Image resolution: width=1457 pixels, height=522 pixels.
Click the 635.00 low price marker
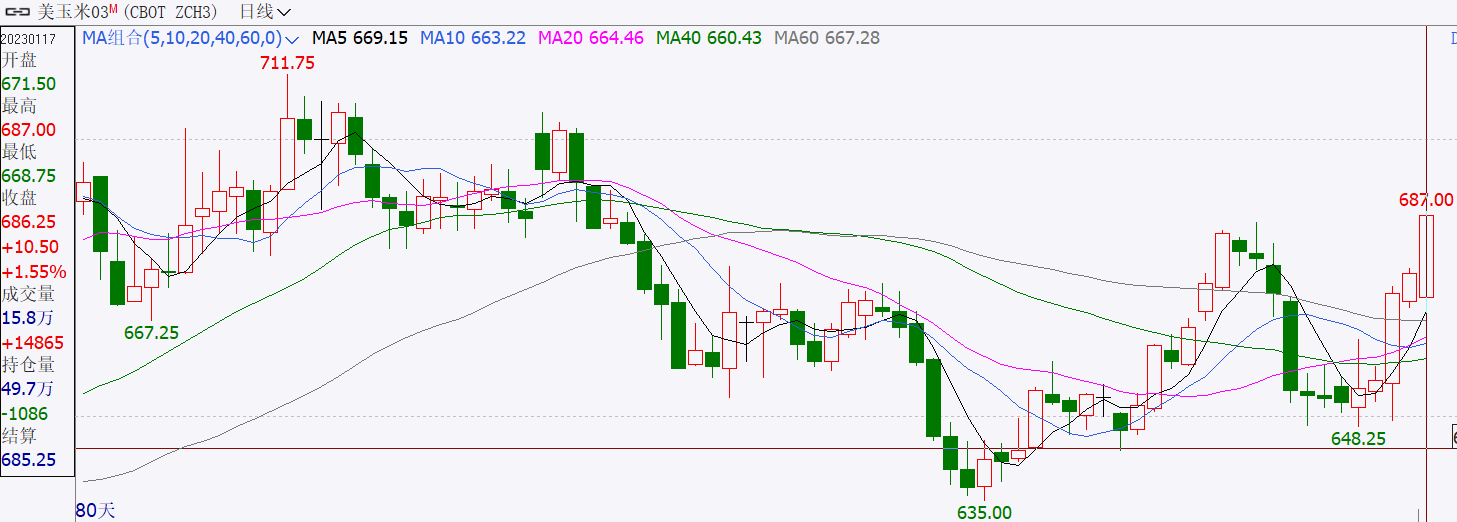pos(984,512)
